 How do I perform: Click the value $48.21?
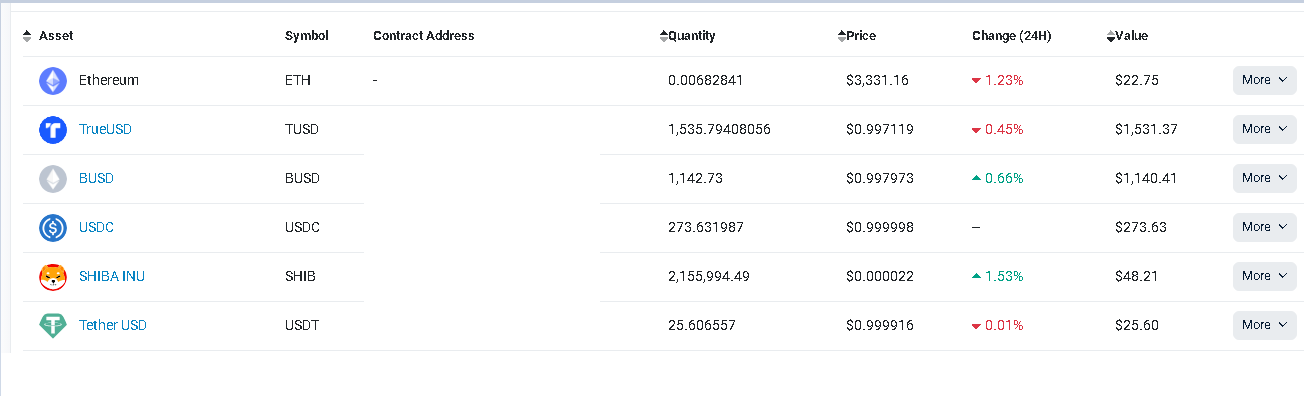tap(1137, 276)
